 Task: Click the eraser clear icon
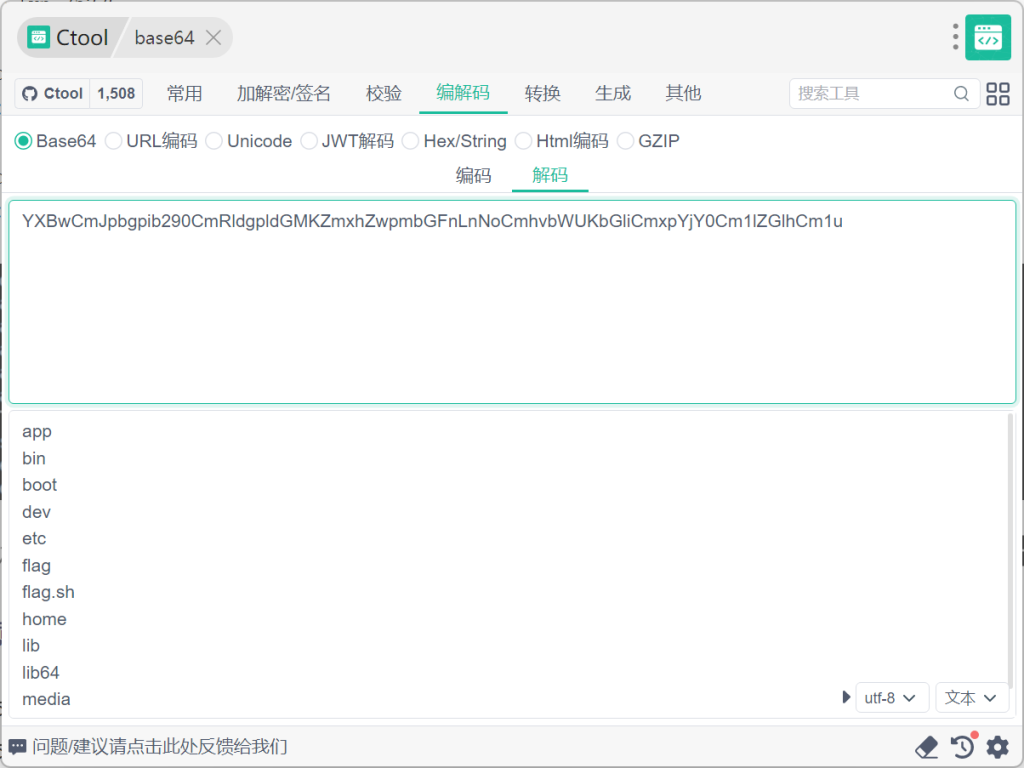[926, 747]
